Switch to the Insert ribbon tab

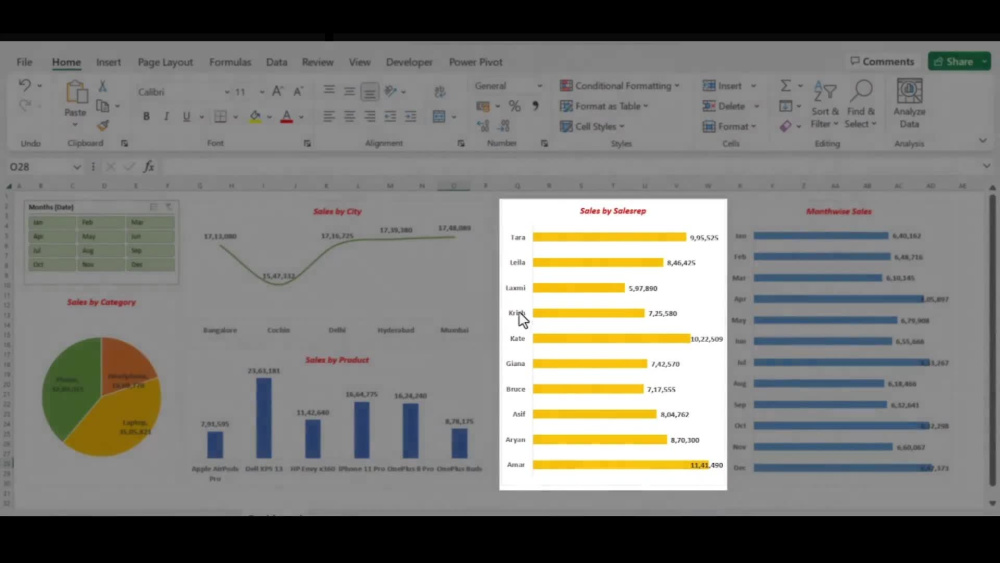(x=108, y=62)
